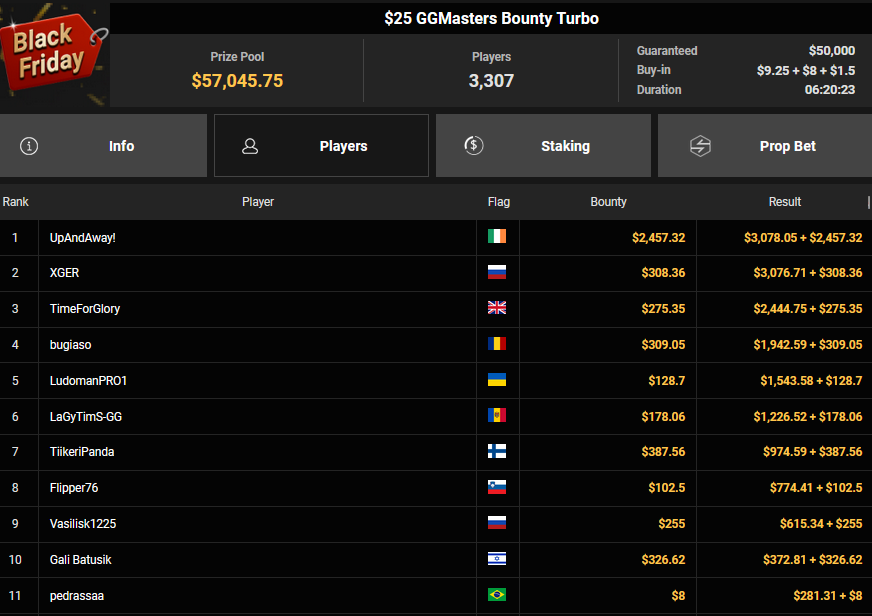The image size is (872, 616).
Task: Click Finland flag for TiikeriPanda
Action: point(496,451)
